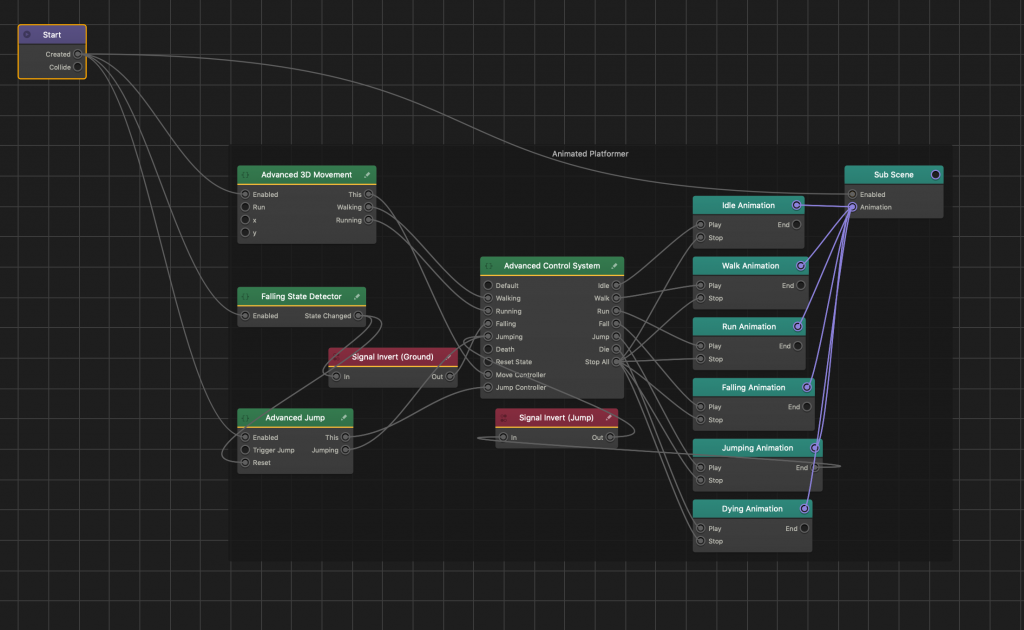1024x630 pixels.
Task: Click the purple icon on Dying Animation header
Action: click(x=804, y=508)
